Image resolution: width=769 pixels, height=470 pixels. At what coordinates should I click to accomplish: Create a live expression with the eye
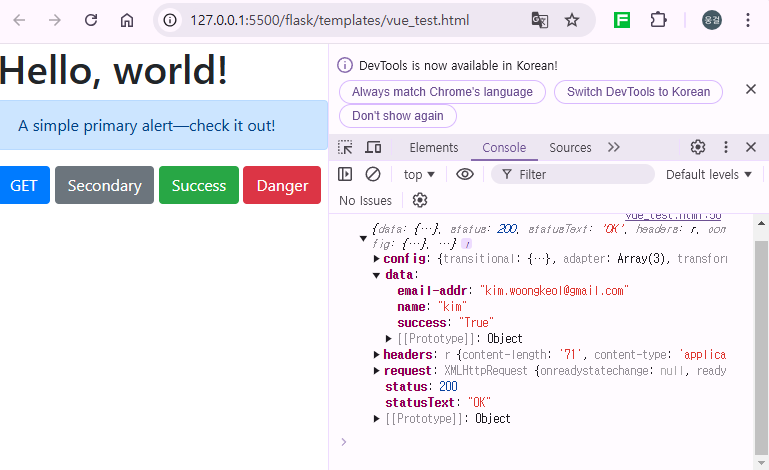(465, 174)
